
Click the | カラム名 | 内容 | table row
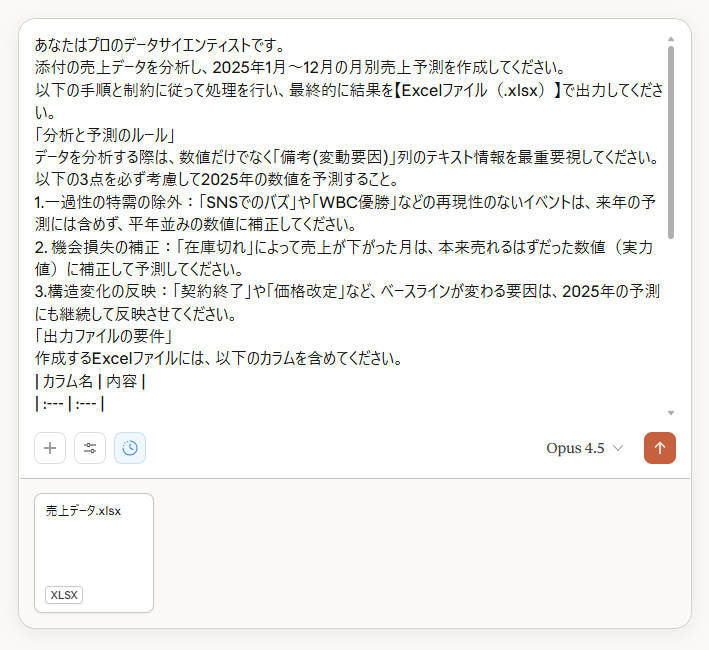tap(90, 381)
